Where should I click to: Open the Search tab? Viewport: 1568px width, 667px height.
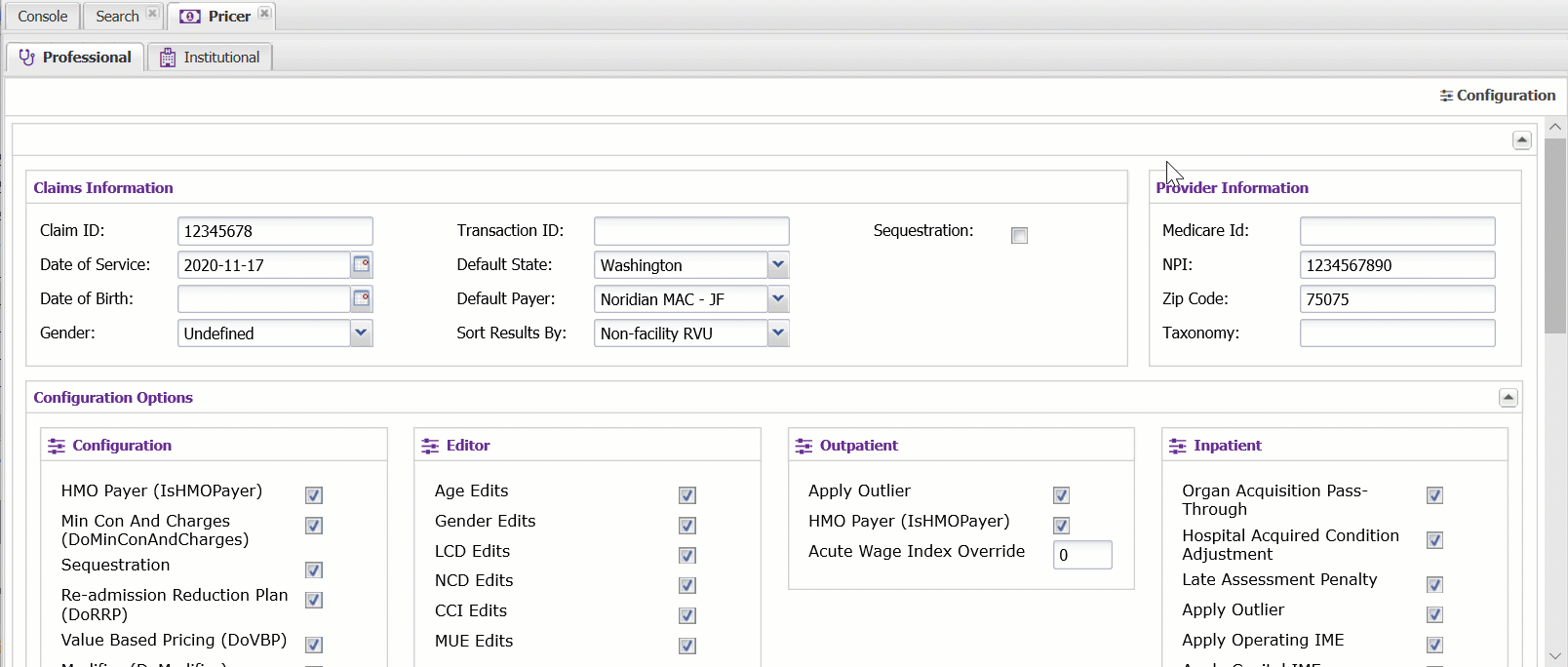click(117, 17)
